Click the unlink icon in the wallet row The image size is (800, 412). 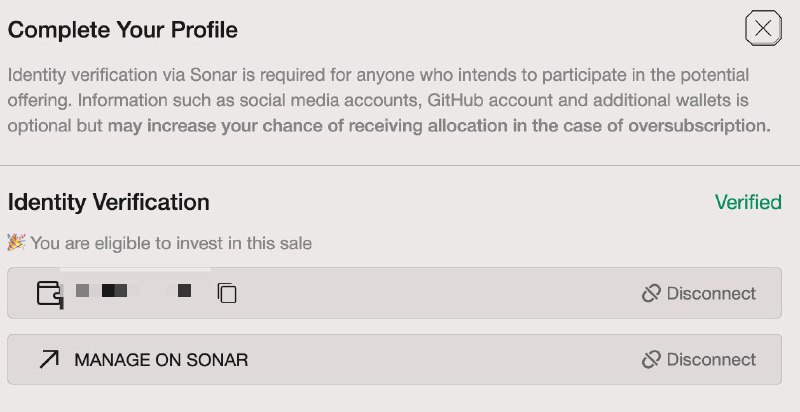click(651, 293)
